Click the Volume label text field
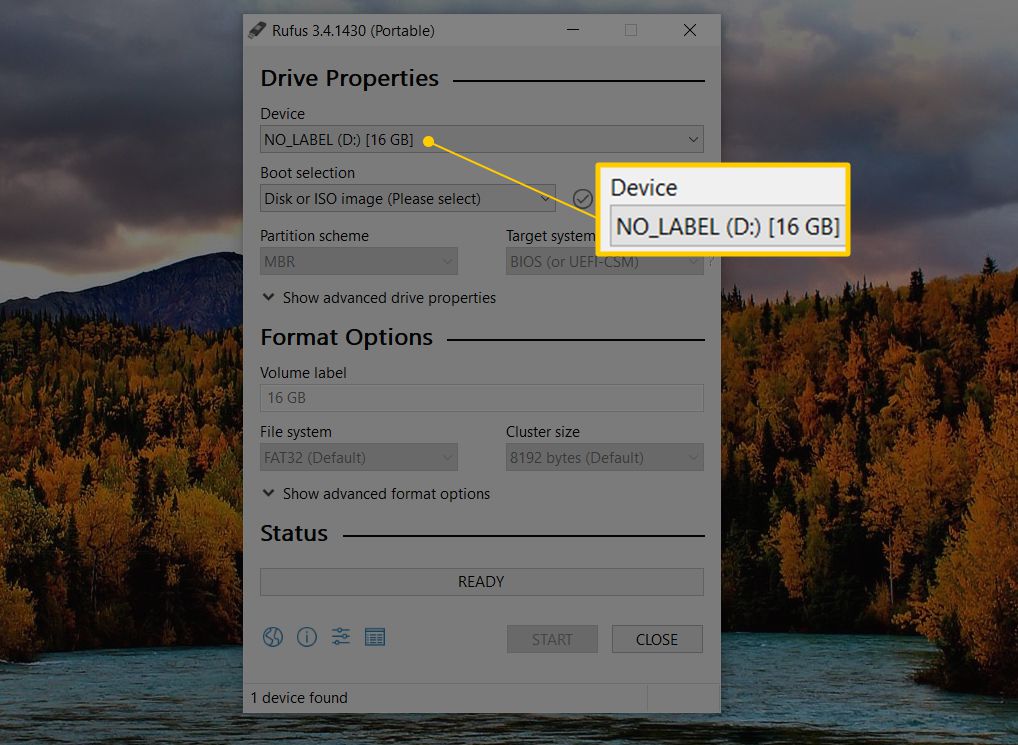Image resolution: width=1018 pixels, height=745 pixels. pyautogui.click(x=481, y=398)
